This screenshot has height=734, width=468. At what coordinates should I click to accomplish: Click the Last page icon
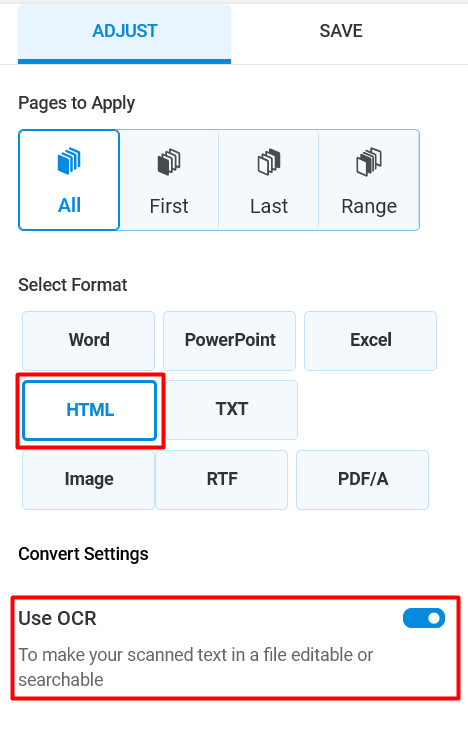pos(269,162)
